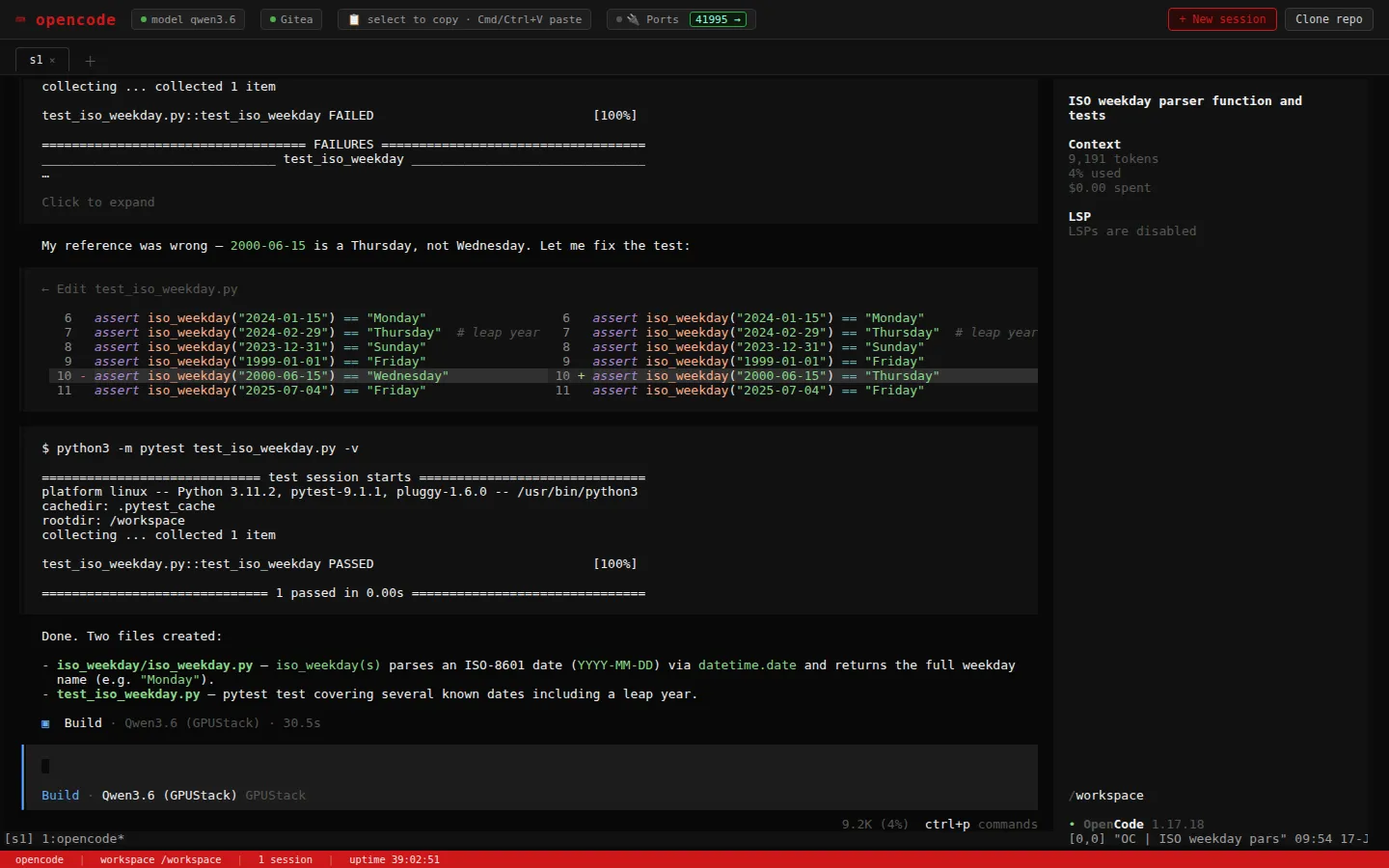Click the blue Build square icon
The image size is (1389, 868).
click(x=45, y=723)
